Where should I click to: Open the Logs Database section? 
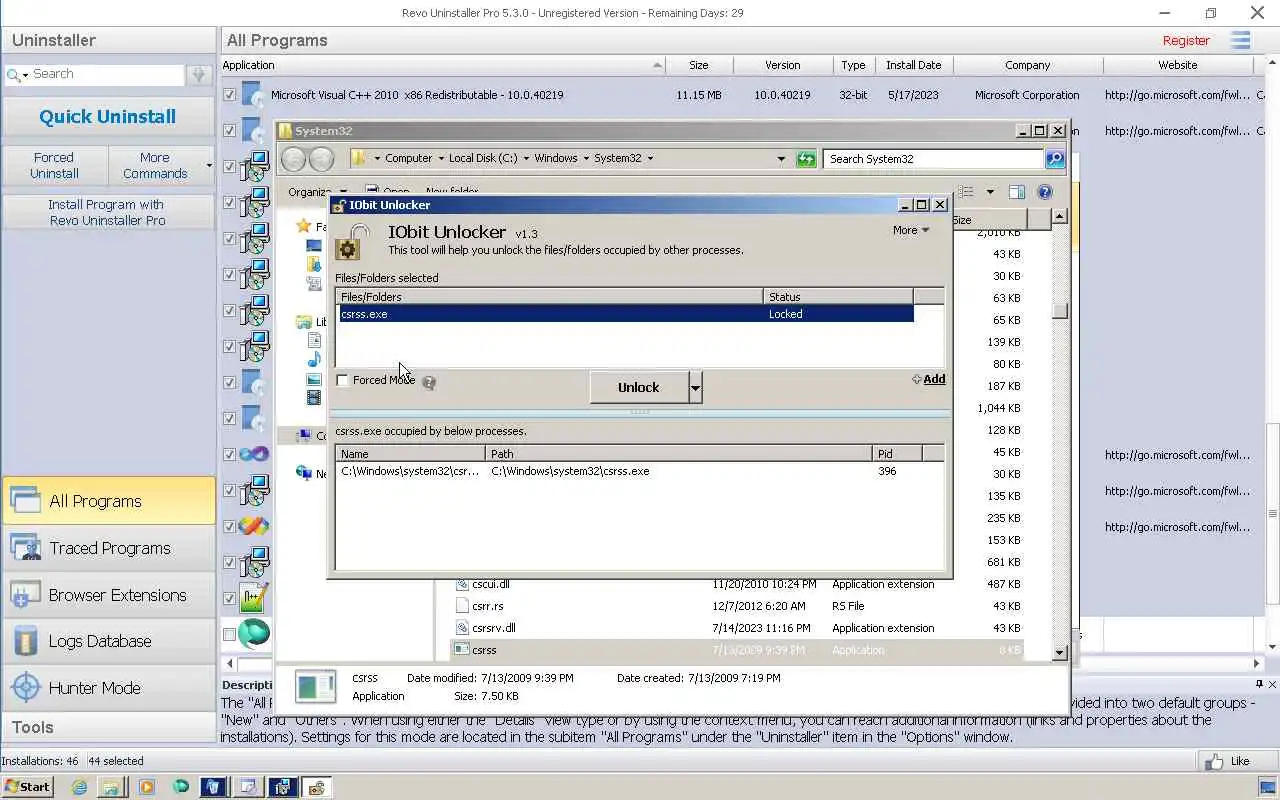[x=108, y=641]
